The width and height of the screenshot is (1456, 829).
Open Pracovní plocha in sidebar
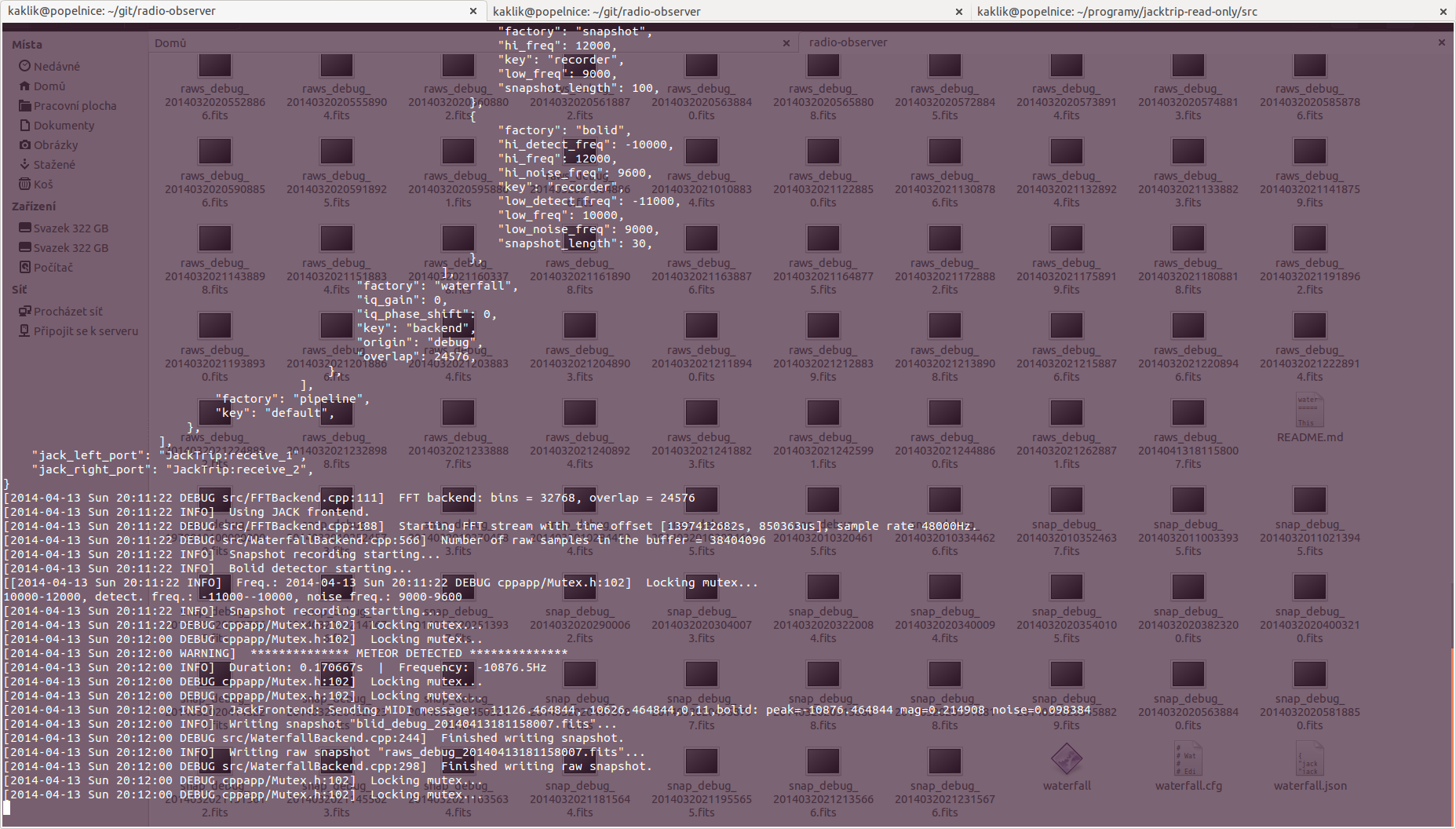[74, 106]
